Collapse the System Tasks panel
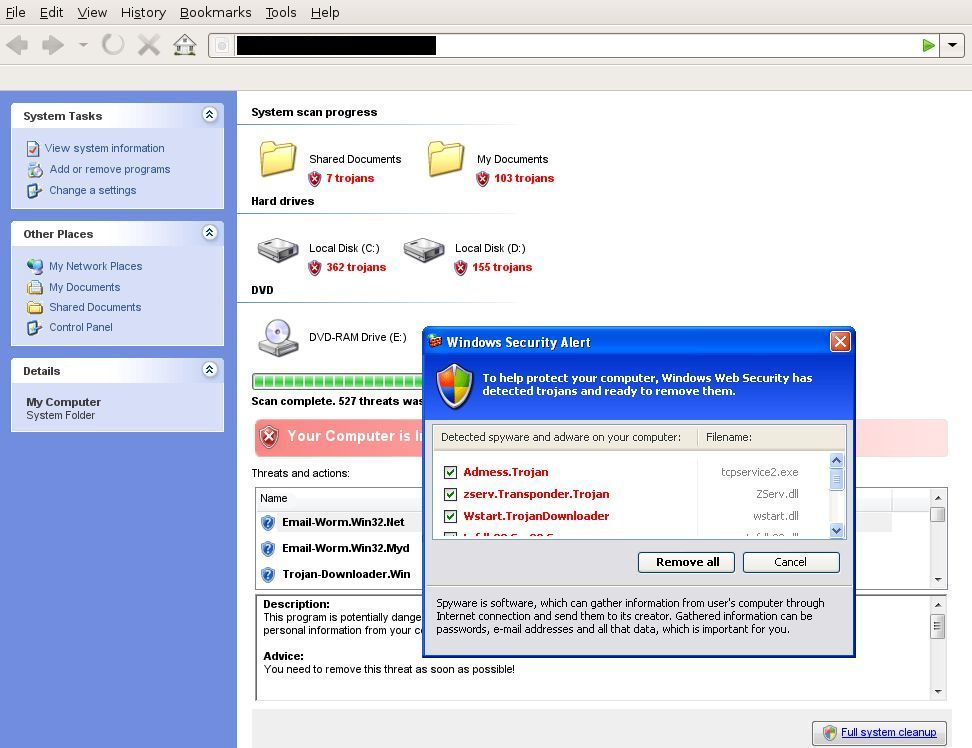Image resolution: width=972 pixels, height=748 pixels. tap(210, 115)
